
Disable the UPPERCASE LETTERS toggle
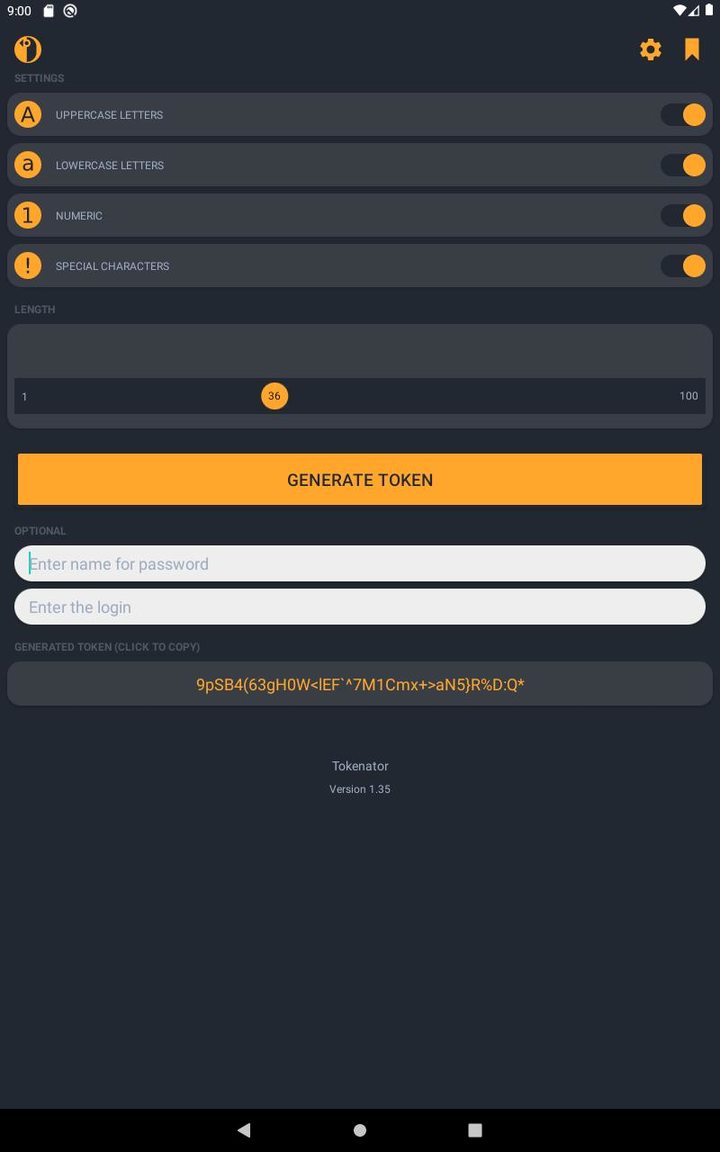683,114
